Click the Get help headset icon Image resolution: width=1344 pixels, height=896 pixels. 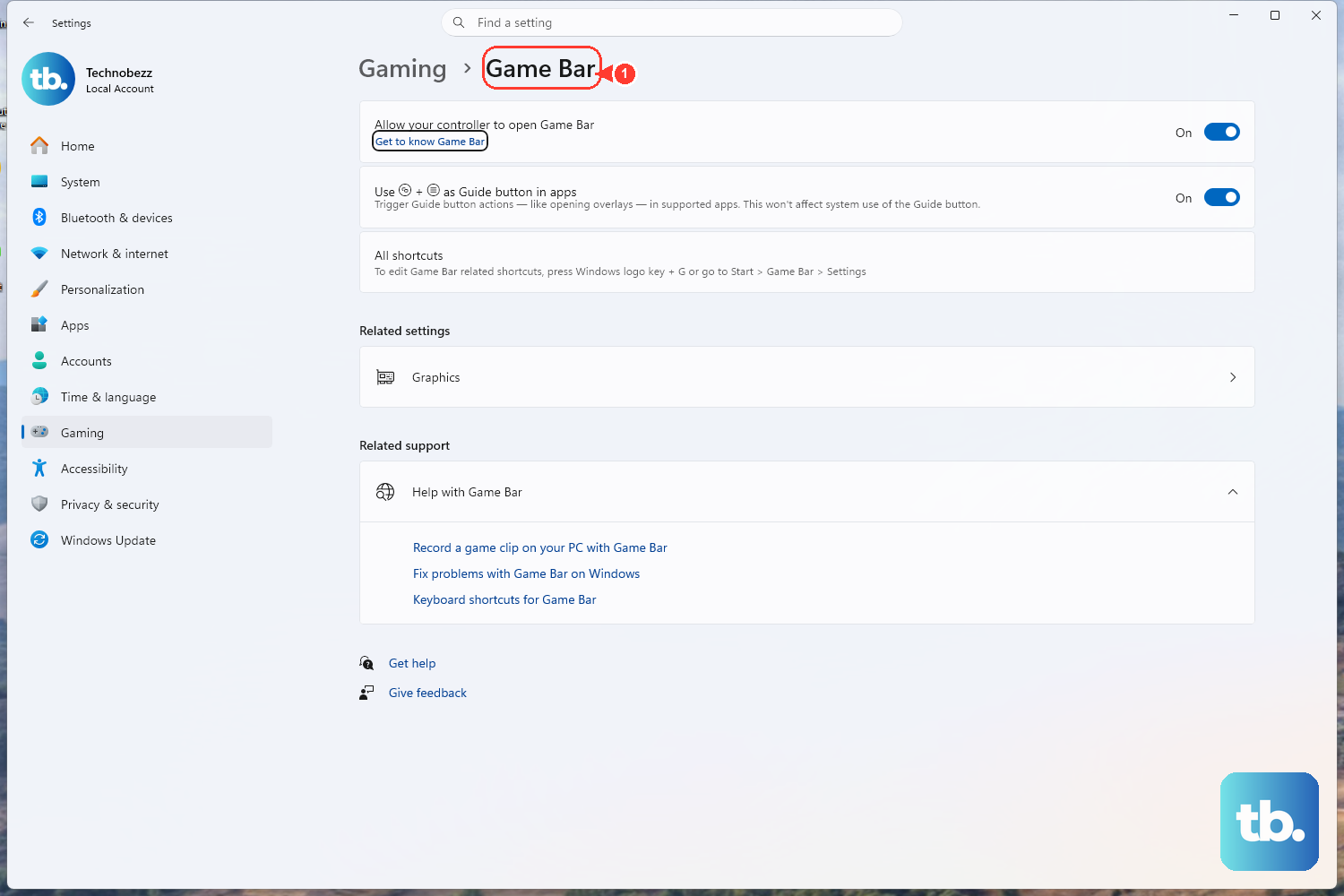point(366,663)
